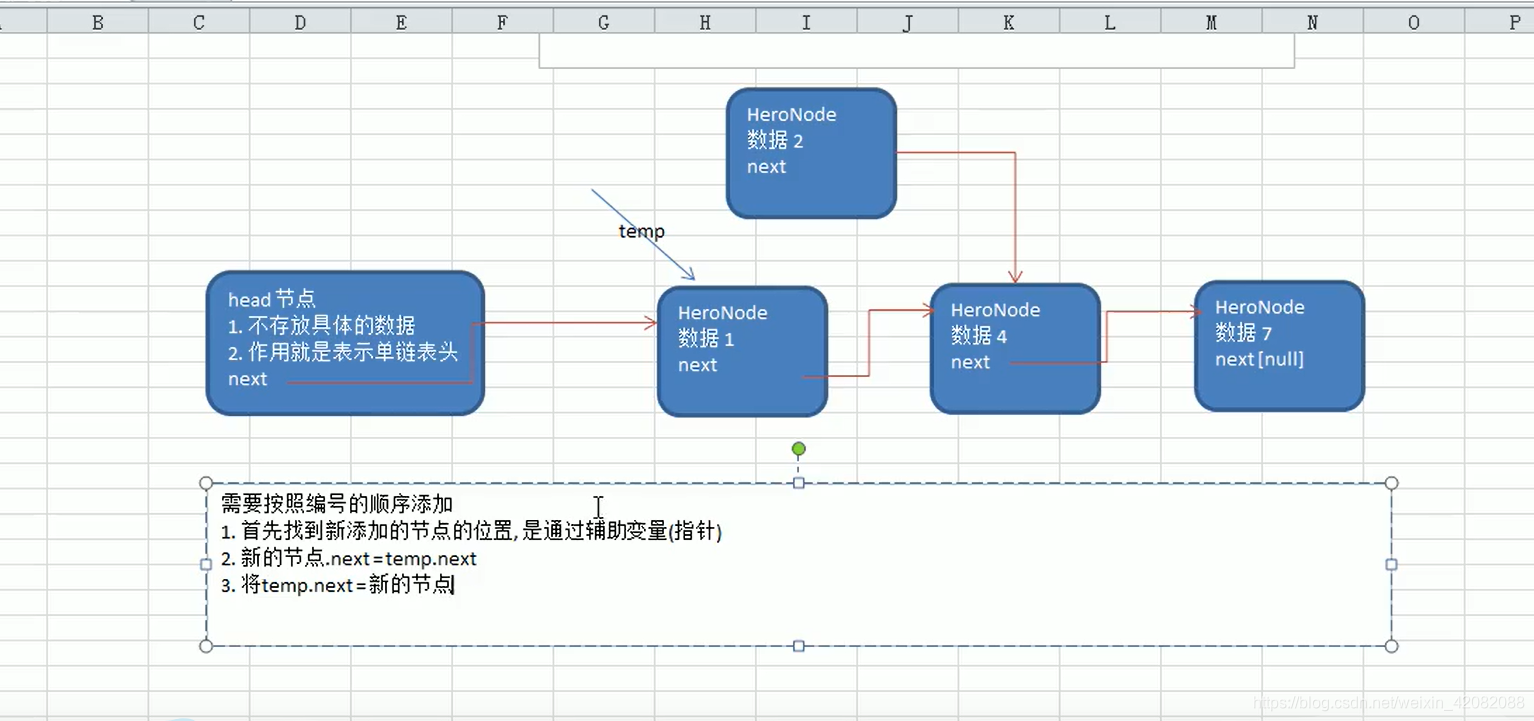Select column D header

[300, 22]
